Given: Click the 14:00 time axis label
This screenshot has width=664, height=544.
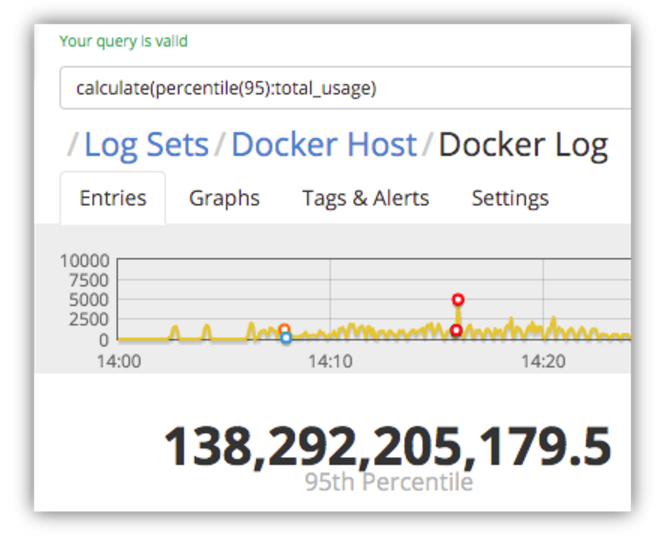Looking at the screenshot, I should point(118,360).
